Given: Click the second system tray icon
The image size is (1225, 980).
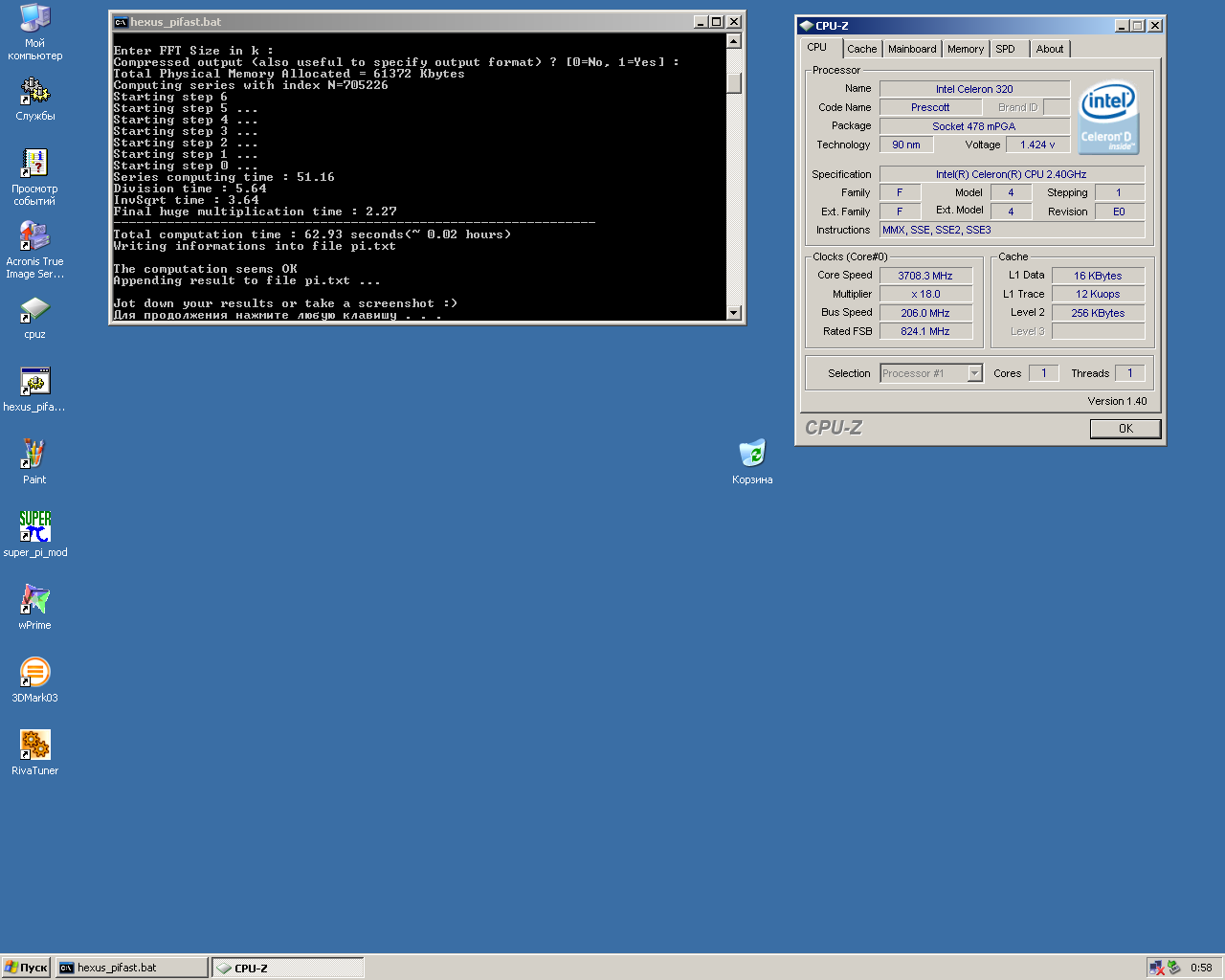Looking at the screenshot, I should [1174, 968].
